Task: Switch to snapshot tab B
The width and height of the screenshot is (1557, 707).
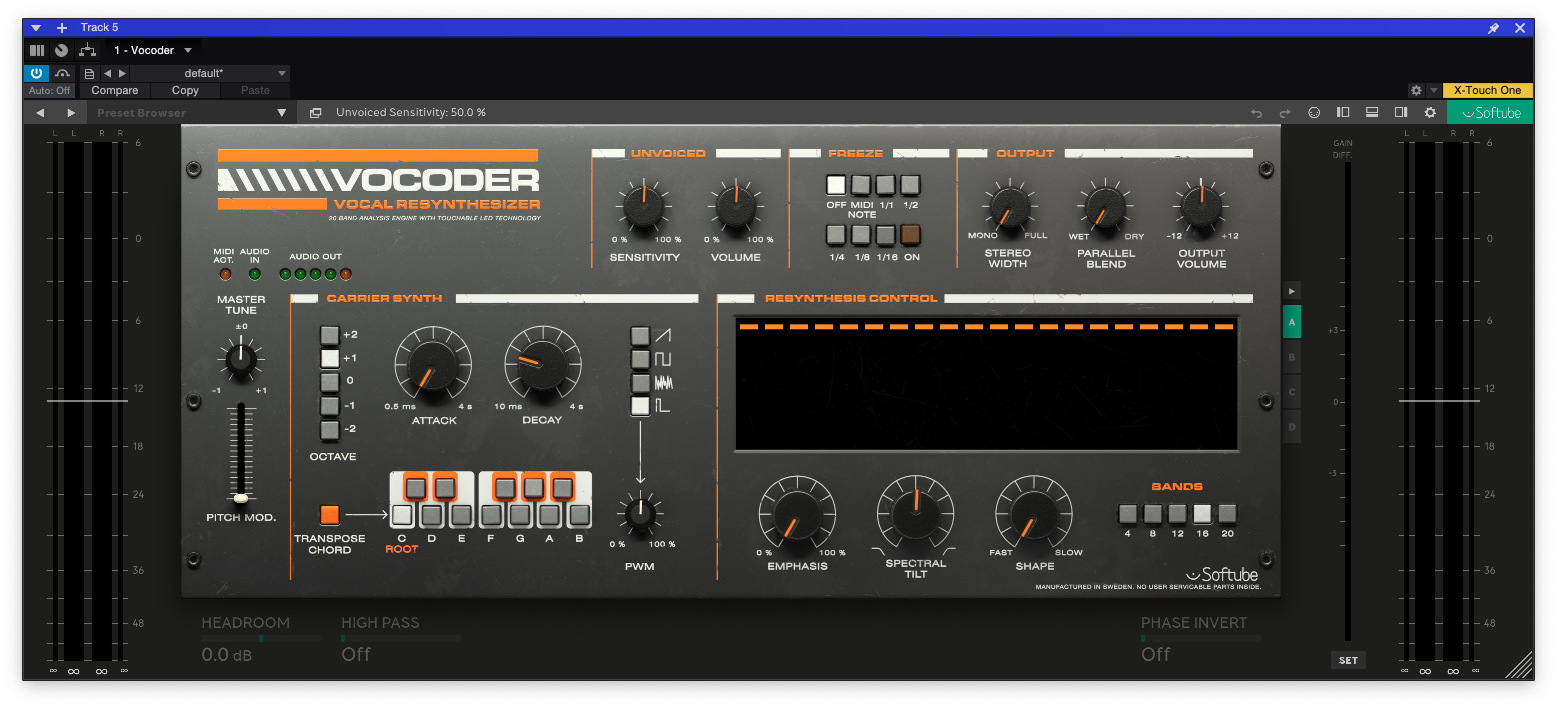Action: pos(1292,357)
